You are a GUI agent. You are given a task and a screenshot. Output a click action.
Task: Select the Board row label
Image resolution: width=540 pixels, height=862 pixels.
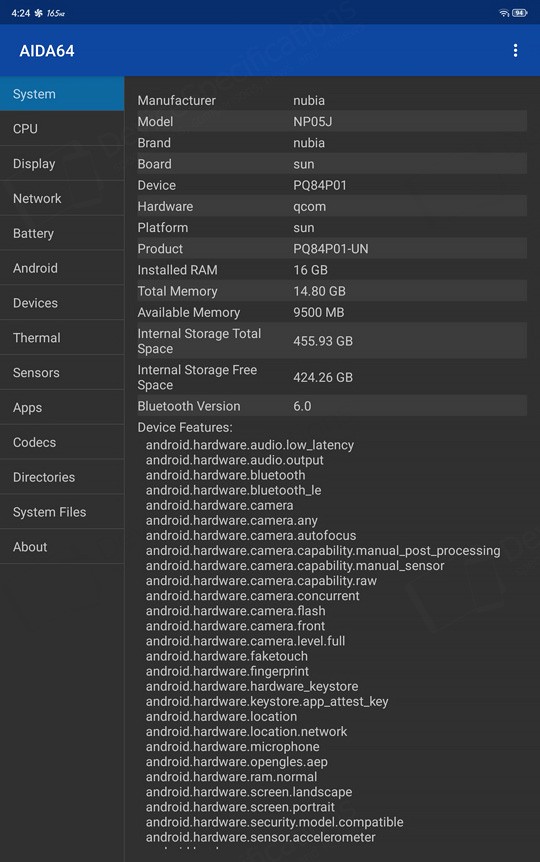tap(155, 164)
